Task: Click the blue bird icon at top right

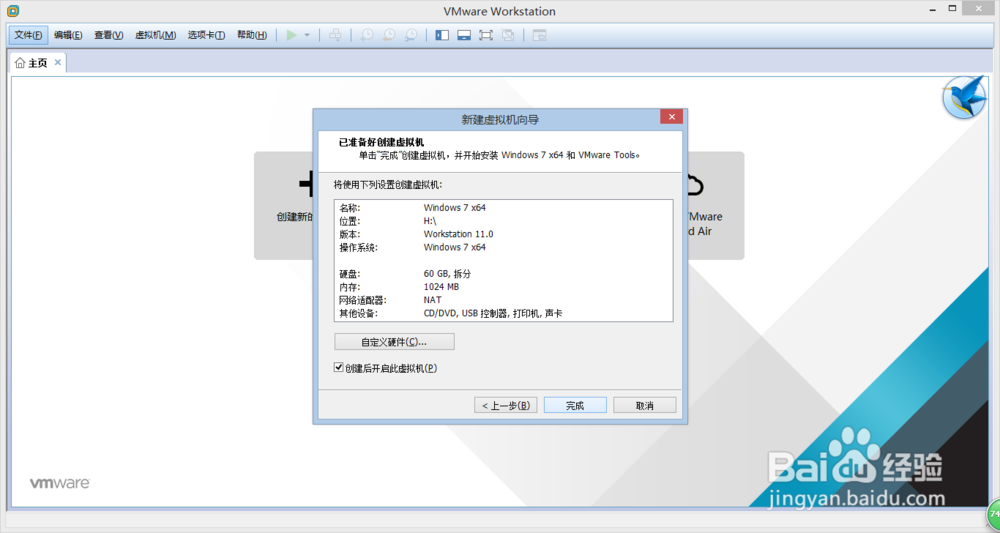Action: [964, 97]
